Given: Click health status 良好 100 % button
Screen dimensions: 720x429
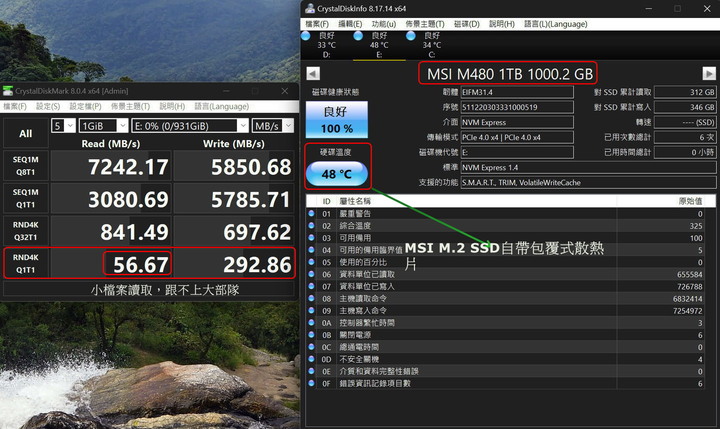Looking at the screenshot, I should [x=337, y=119].
